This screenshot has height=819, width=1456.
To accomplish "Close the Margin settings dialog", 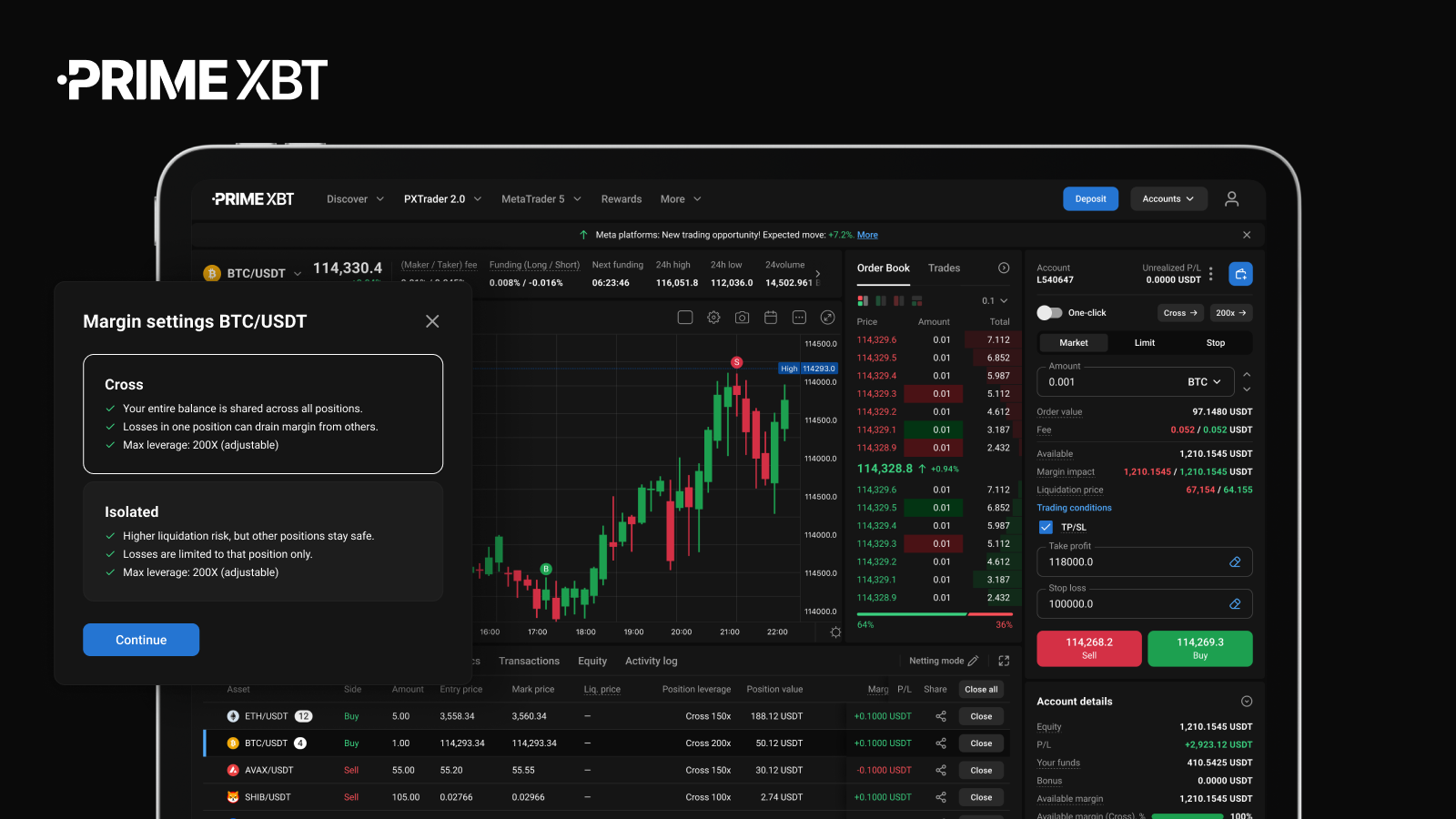I will click(432, 321).
